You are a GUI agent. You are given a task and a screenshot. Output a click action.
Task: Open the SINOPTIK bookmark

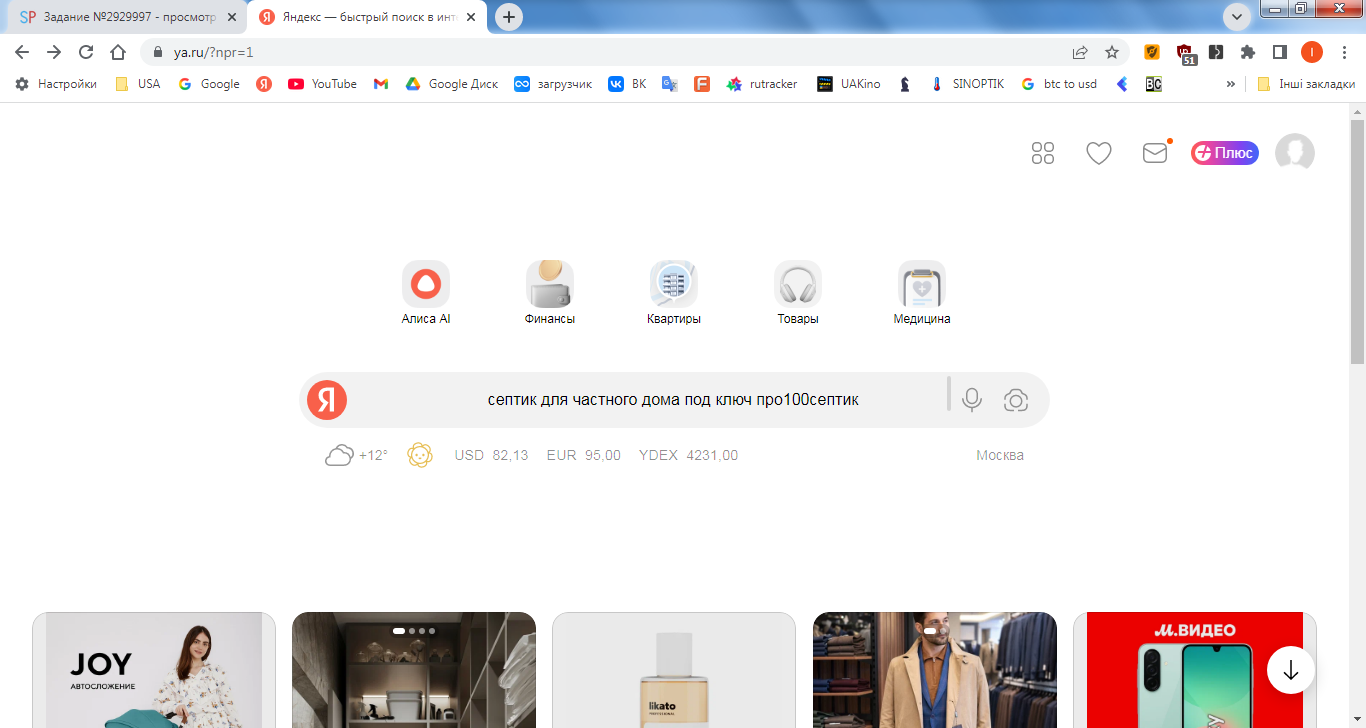[x=966, y=84]
